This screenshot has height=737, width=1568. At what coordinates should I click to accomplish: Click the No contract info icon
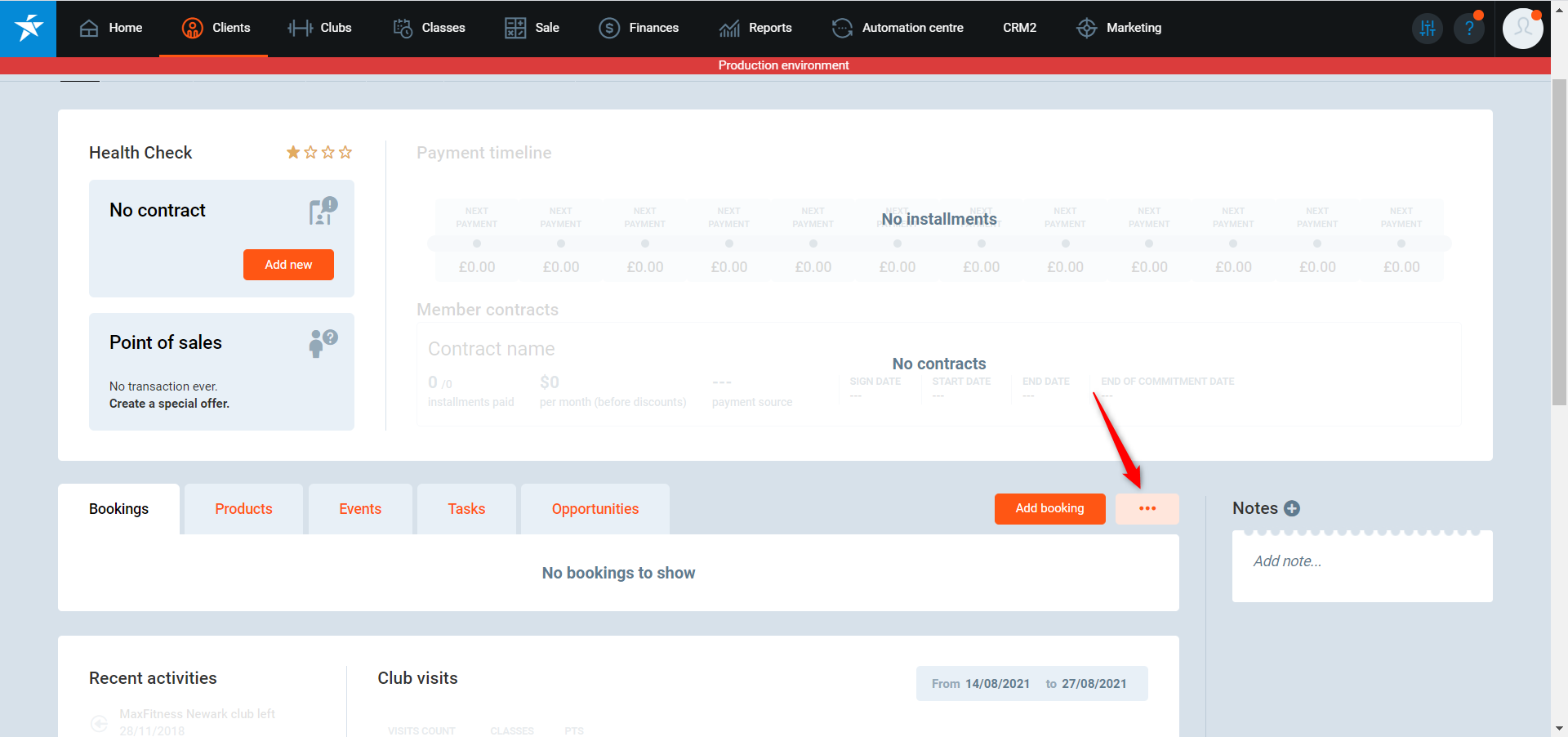[x=323, y=211]
